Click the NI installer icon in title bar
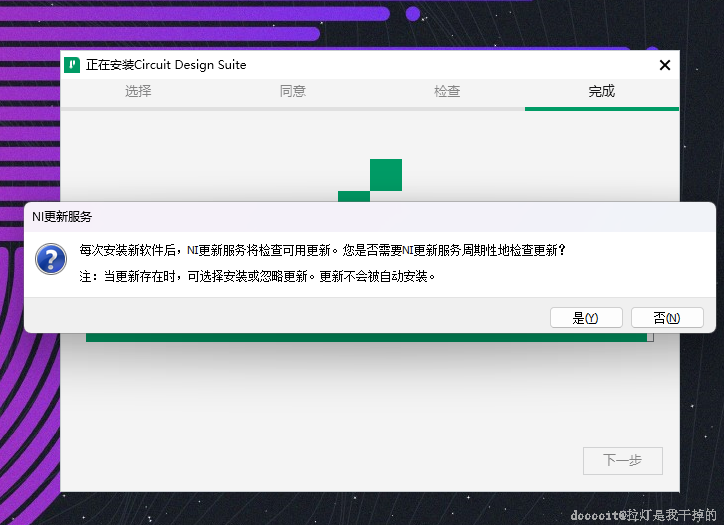Viewport: 724px width, 525px height. pos(72,65)
